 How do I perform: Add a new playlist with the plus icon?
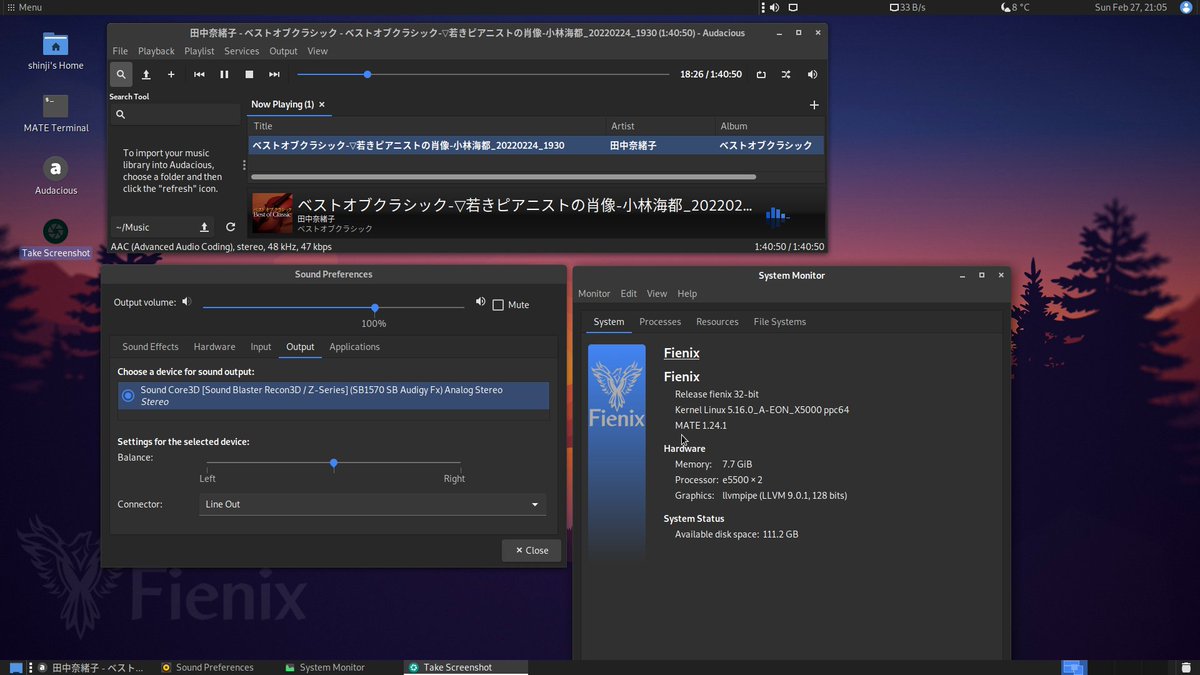tap(814, 105)
